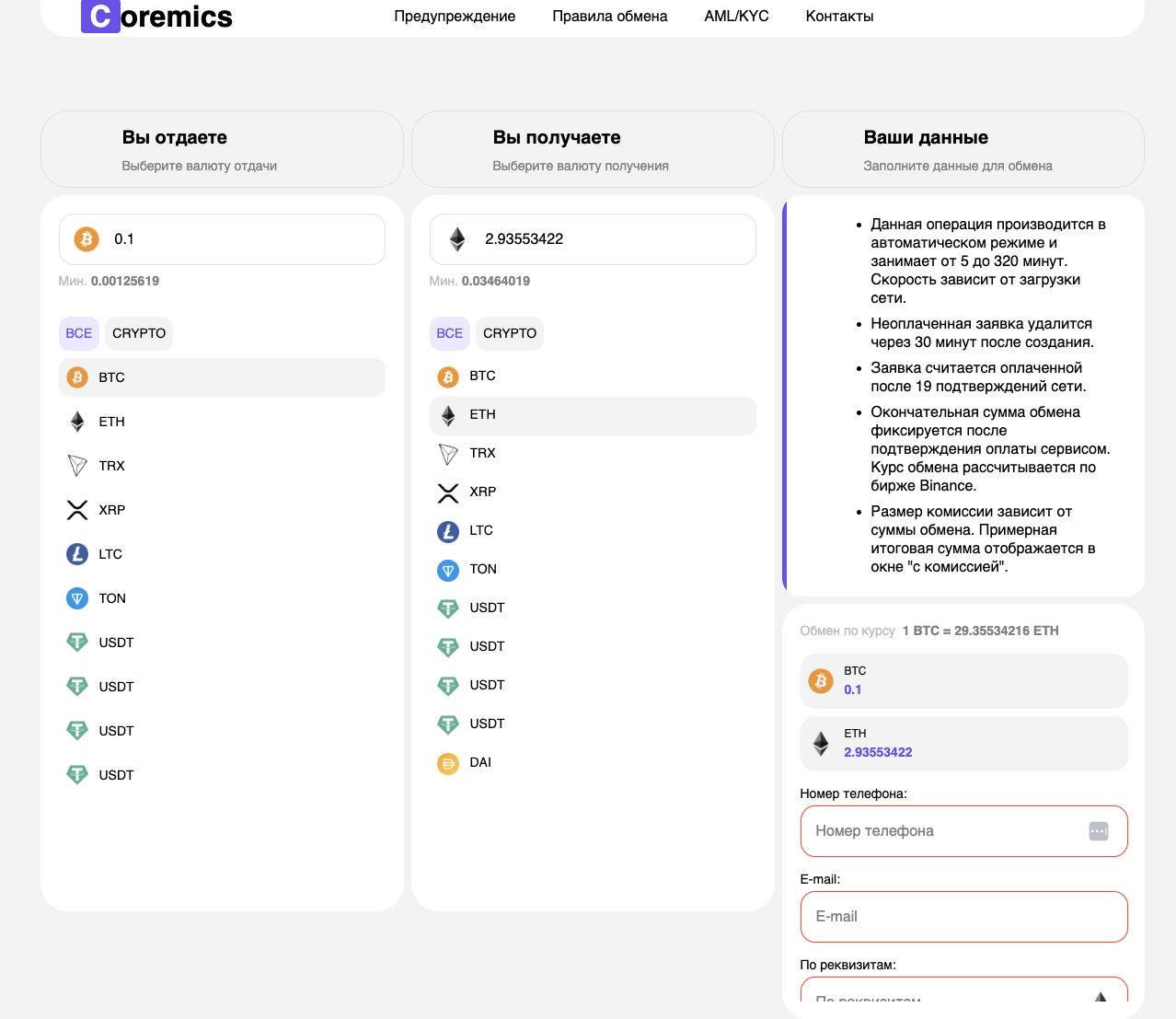Filter give currencies by CRYPTO
The width and height of the screenshot is (1176, 1019).
(139, 333)
